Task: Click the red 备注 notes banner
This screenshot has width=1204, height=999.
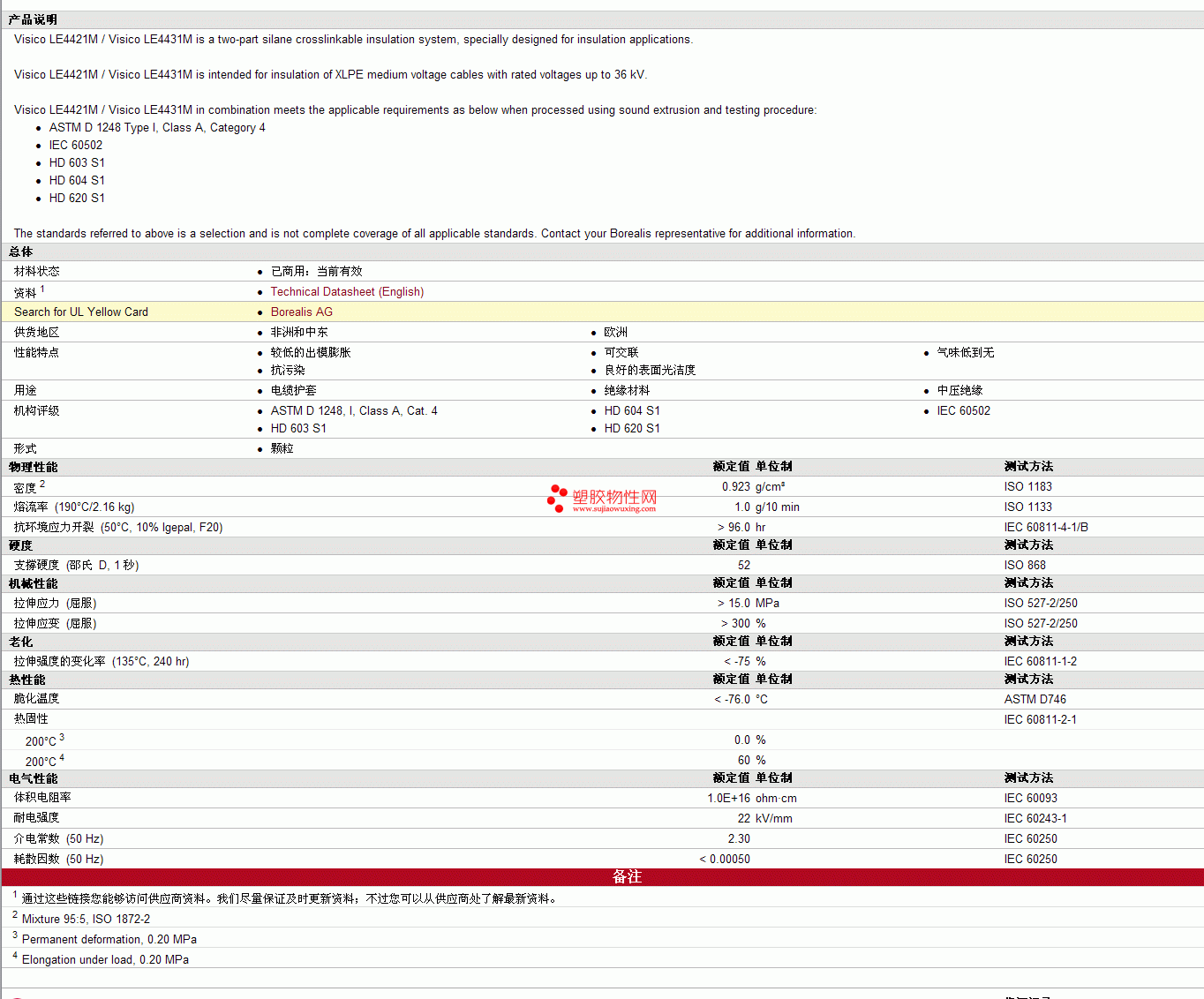Action: click(603, 877)
